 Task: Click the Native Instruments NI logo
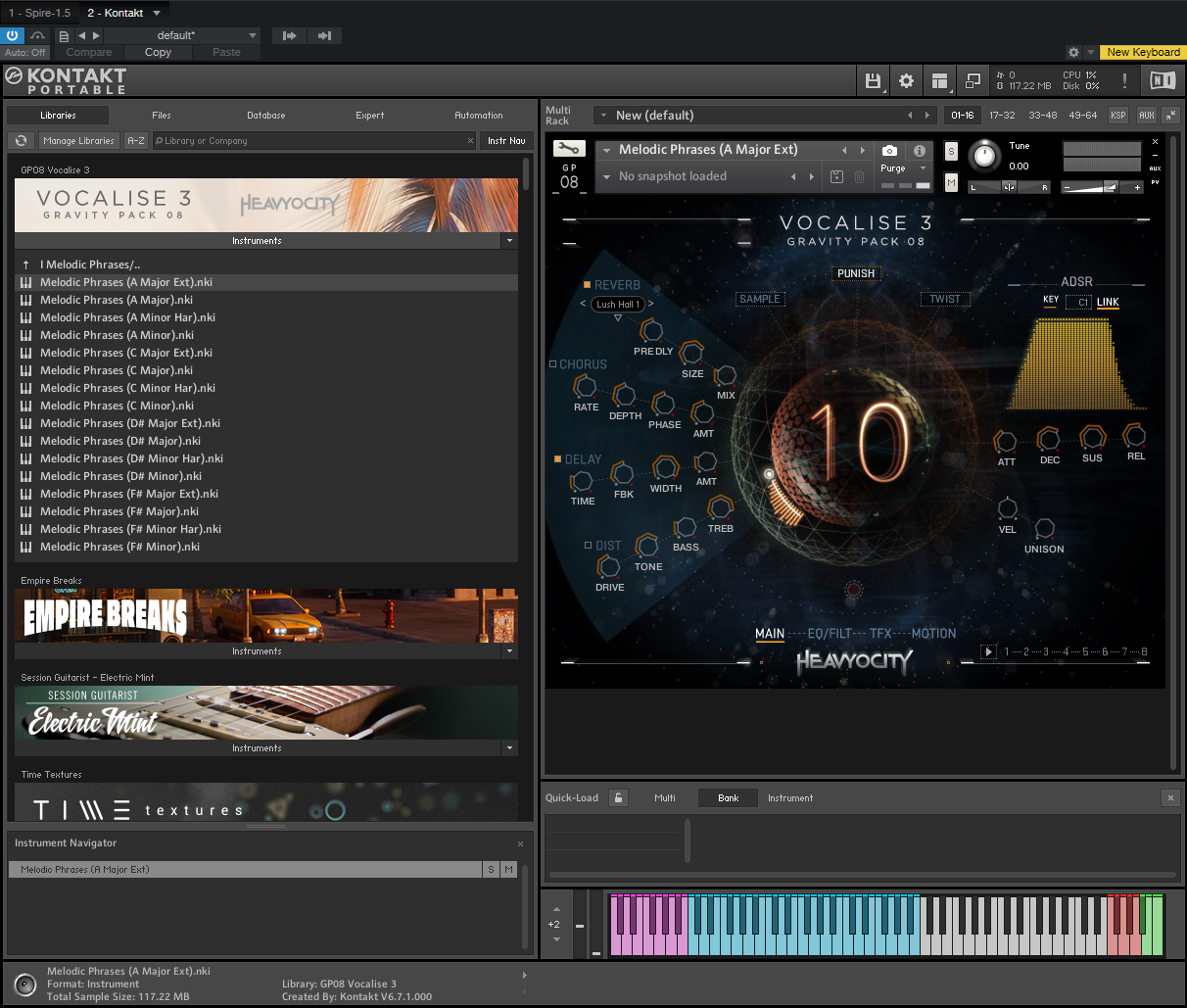(x=1163, y=81)
